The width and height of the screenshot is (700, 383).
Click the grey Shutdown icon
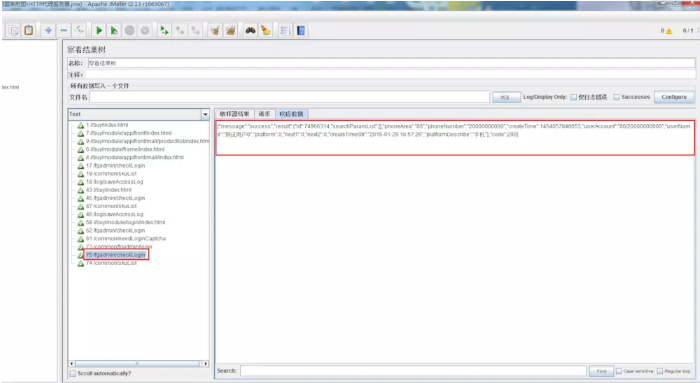145,30
